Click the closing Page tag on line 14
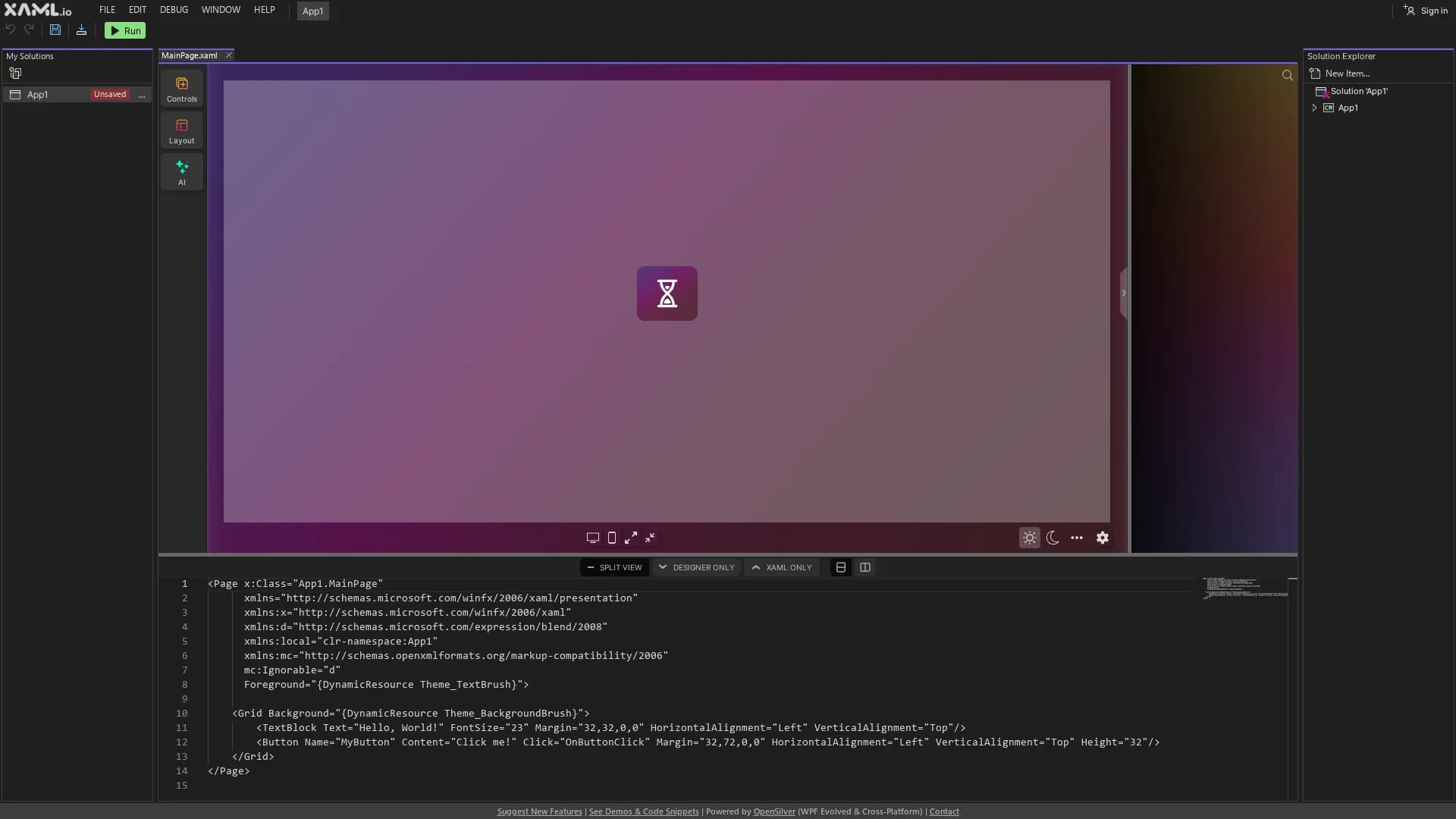The height and width of the screenshot is (819, 1456). (x=229, y=771)
